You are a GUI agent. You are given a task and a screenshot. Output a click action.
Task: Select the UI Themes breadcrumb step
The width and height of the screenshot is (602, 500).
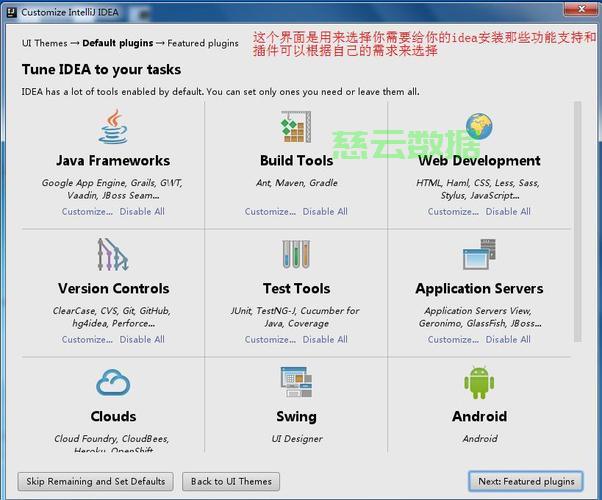click(45, 43)
